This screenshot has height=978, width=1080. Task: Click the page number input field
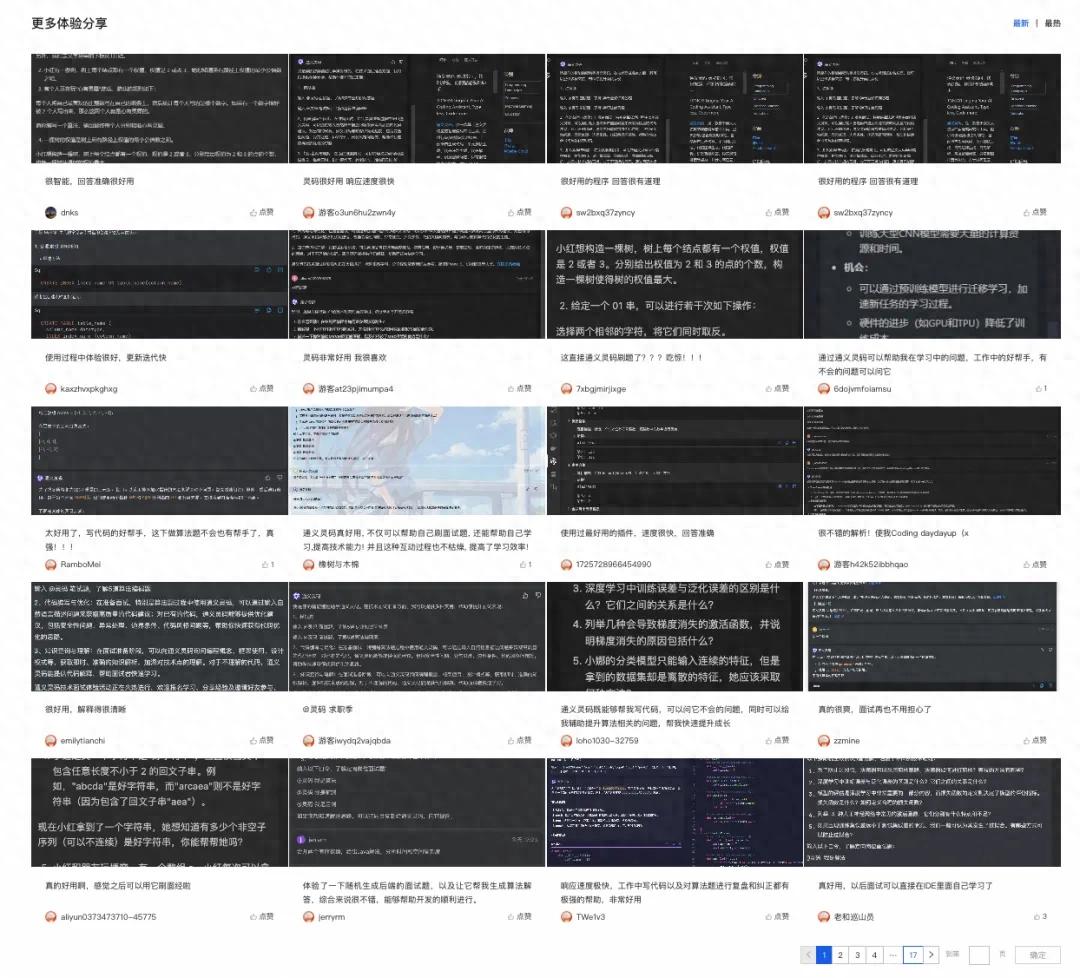(x=979, y=955)
